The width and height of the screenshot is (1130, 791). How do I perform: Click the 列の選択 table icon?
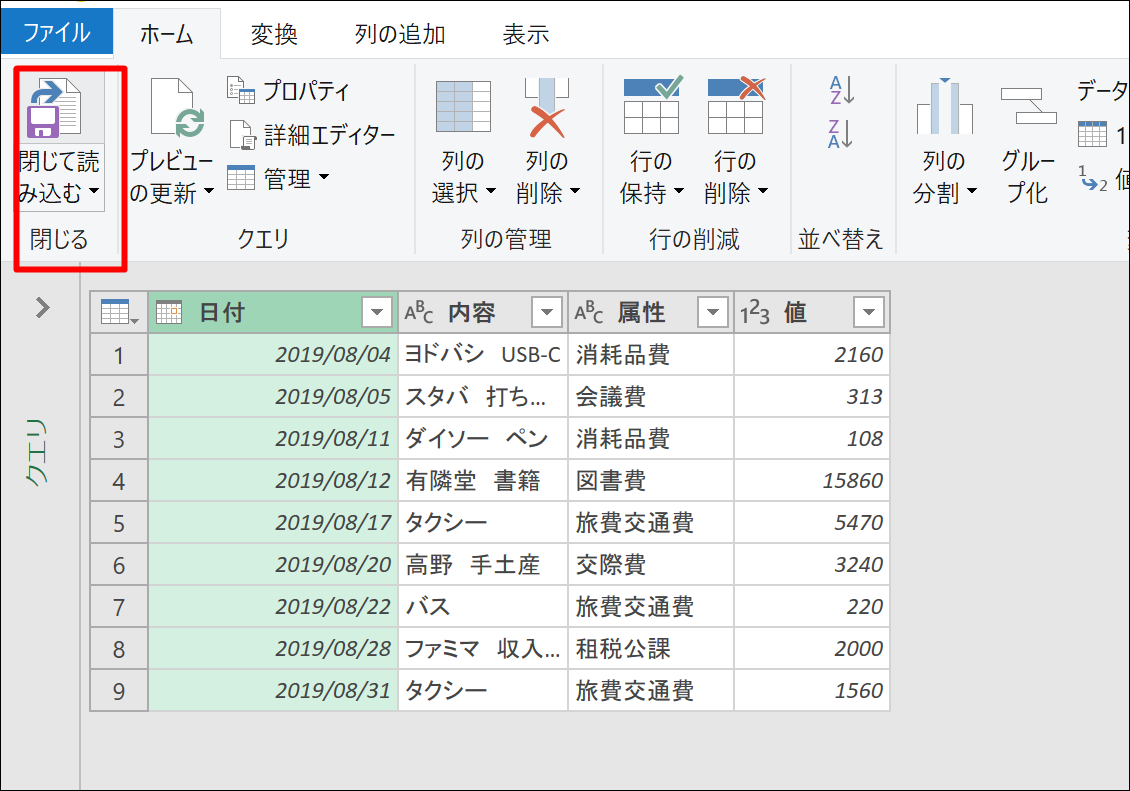point(463,107)
